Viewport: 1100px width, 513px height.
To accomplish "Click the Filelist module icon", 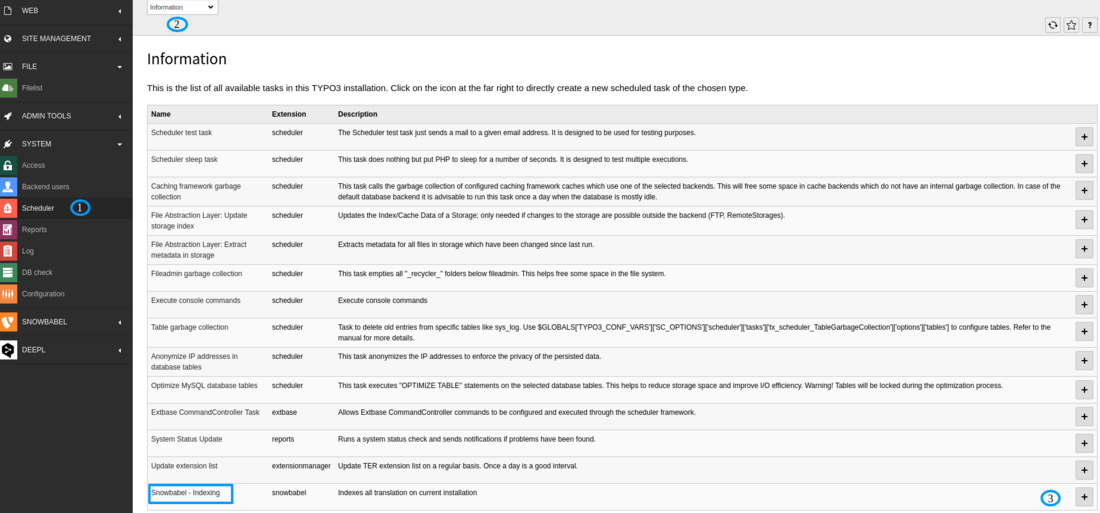I will pos(8,88).
